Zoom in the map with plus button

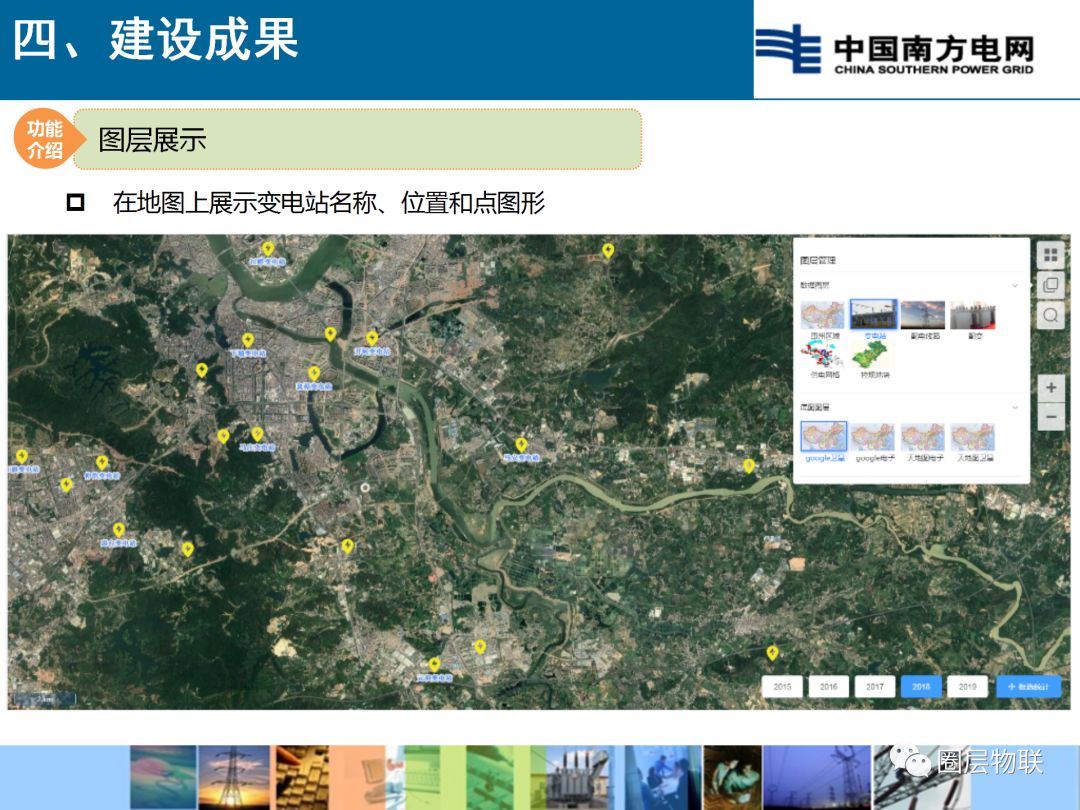[x=1050, y=388]
